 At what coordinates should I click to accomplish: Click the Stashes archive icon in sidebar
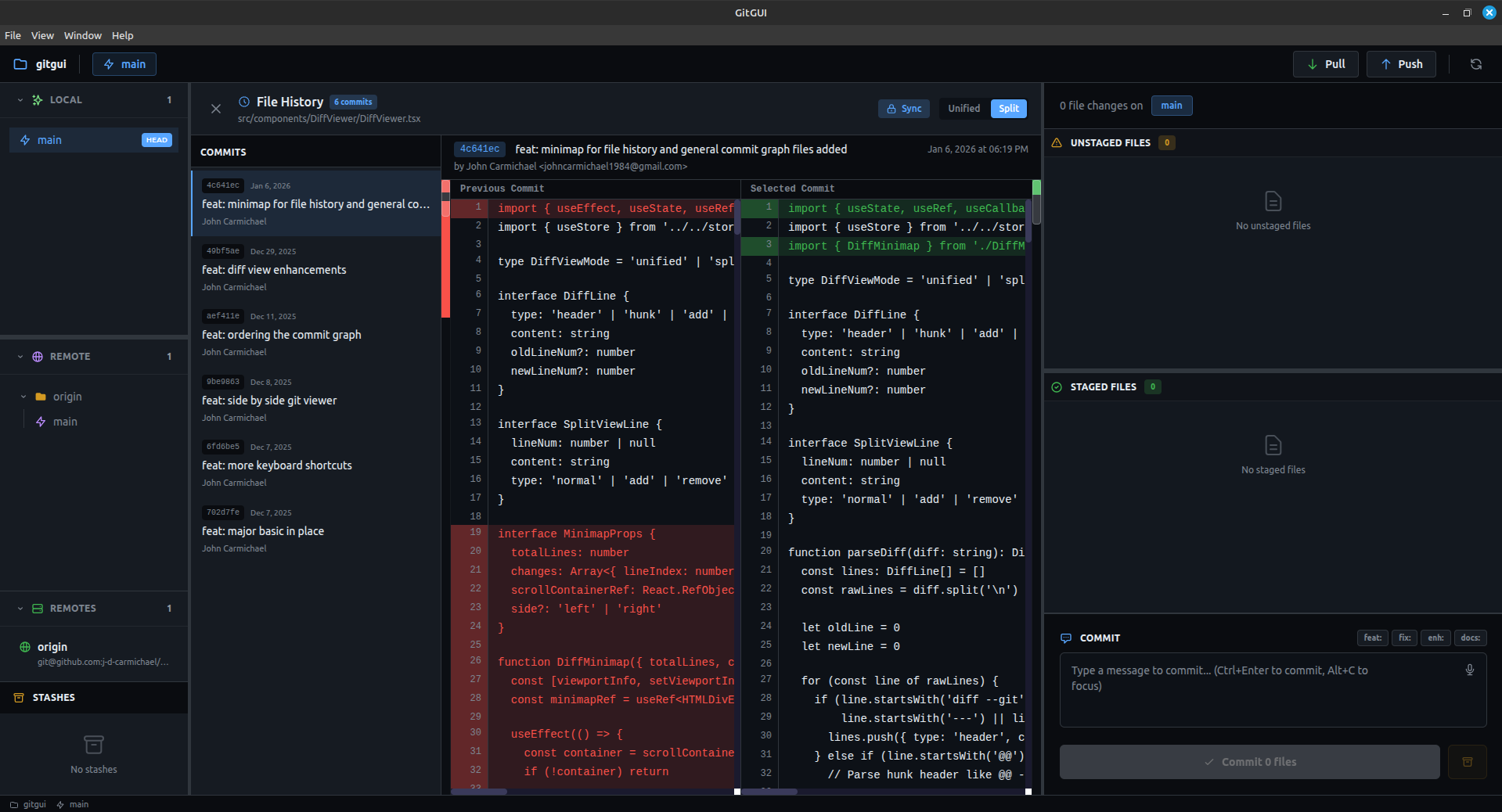[x=19, y=697]
